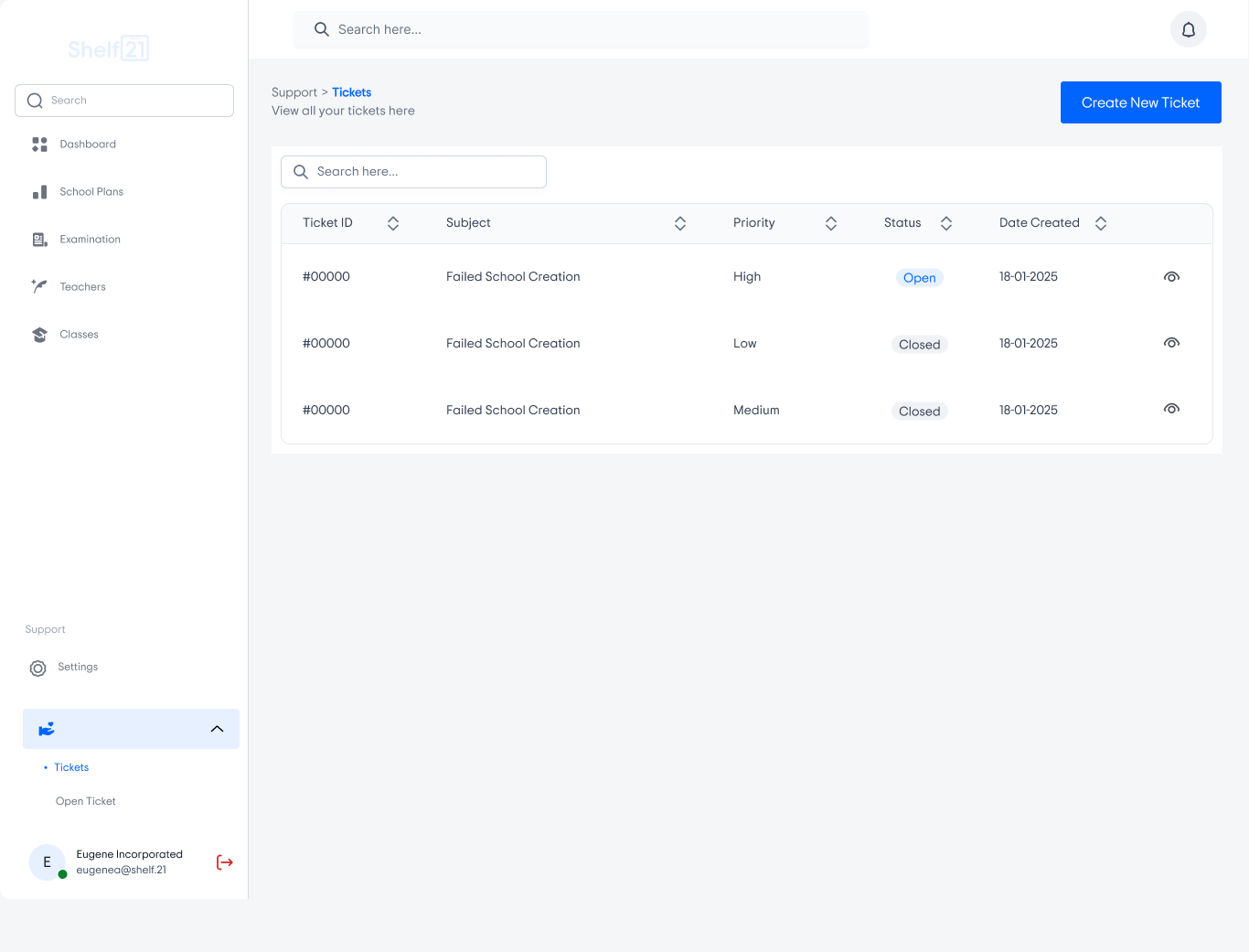Click the E user avatar
This screenshot has width=1249, height=952.
47,862
